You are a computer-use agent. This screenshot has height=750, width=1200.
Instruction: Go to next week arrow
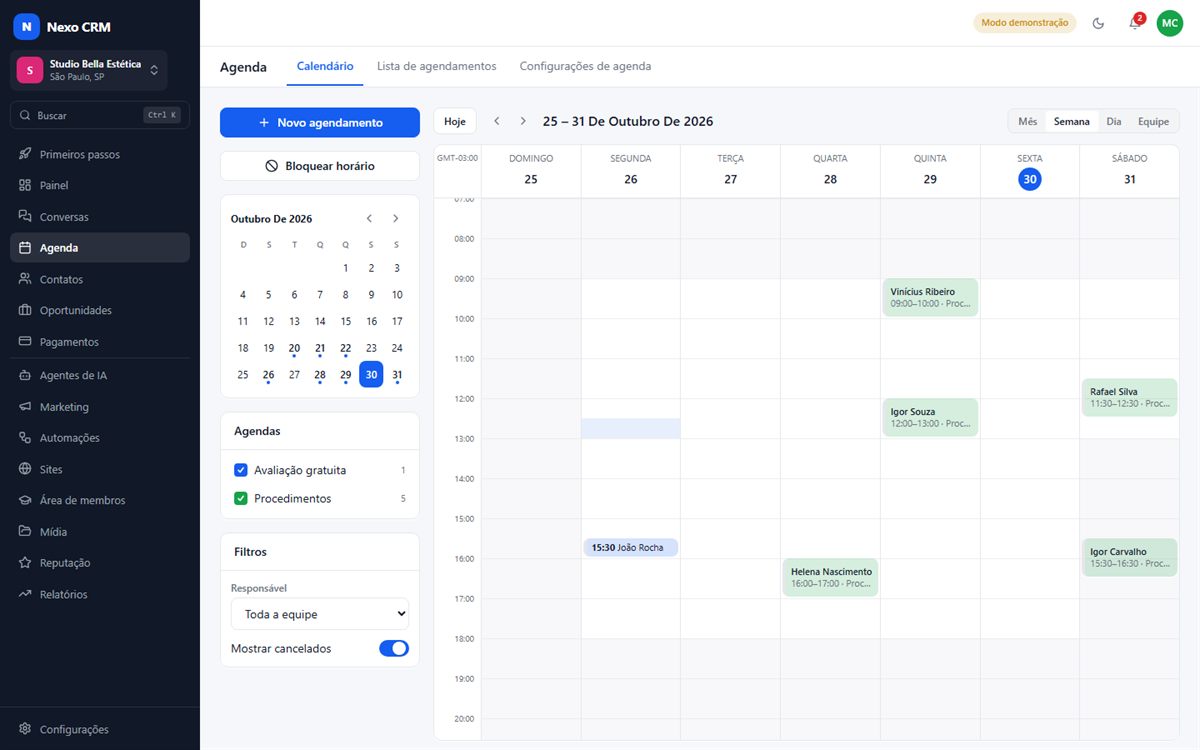coord(522,121)
